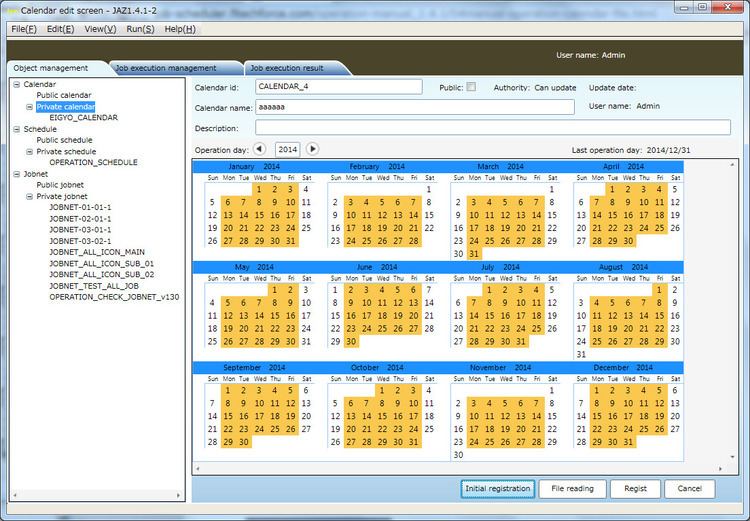Toggle January 15 operation day
This screenshot has width=750, height=521.
tap(259, 214)
